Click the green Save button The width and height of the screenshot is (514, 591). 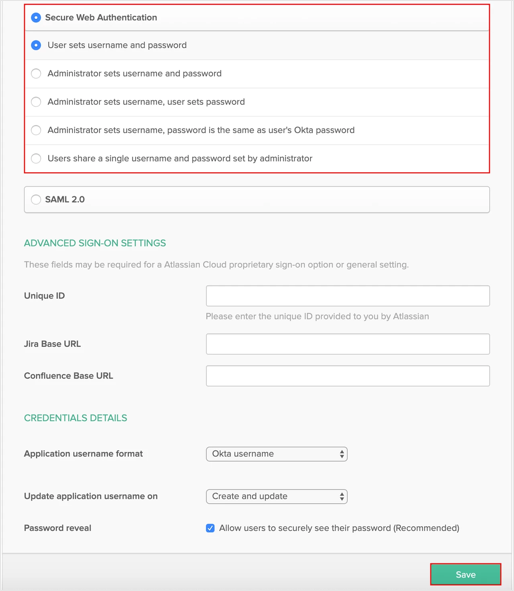click(465, 574)
